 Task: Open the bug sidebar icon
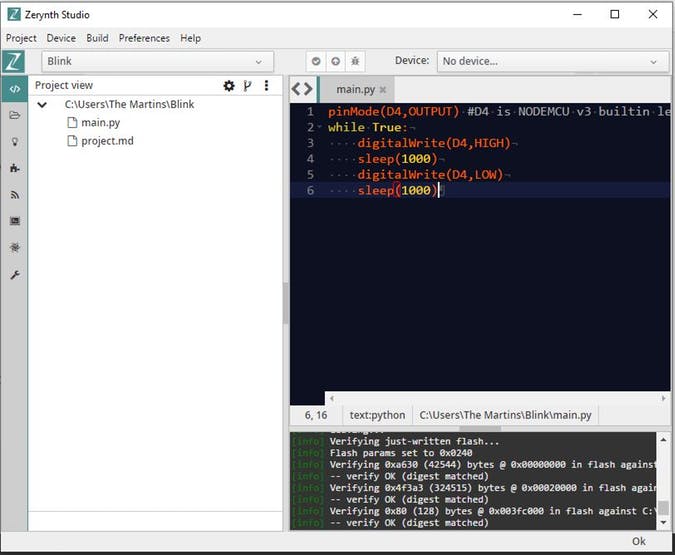15,248
